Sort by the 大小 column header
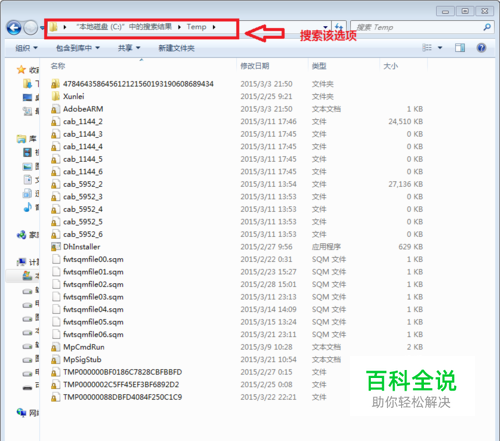Screen dimensions: 500x441 click(390, 66)
